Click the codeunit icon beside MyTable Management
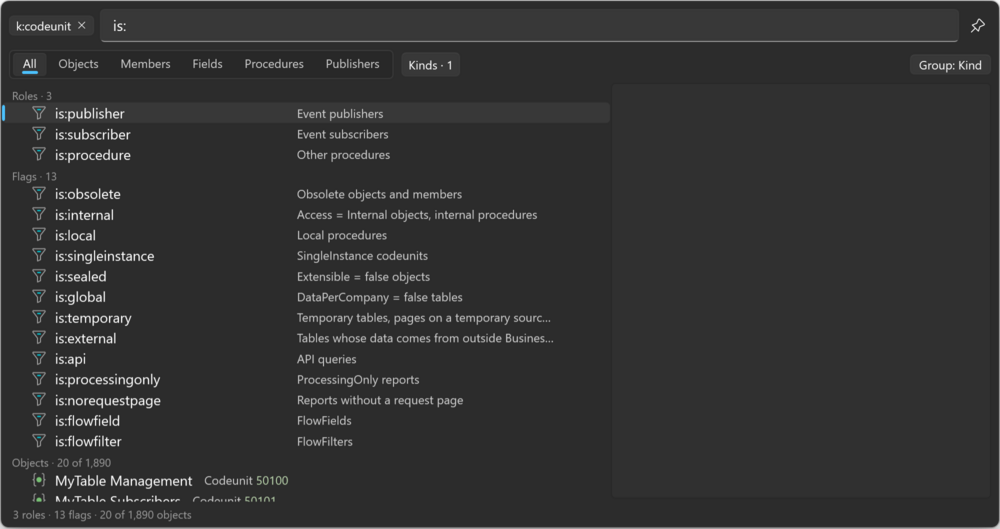 [39, 480]
